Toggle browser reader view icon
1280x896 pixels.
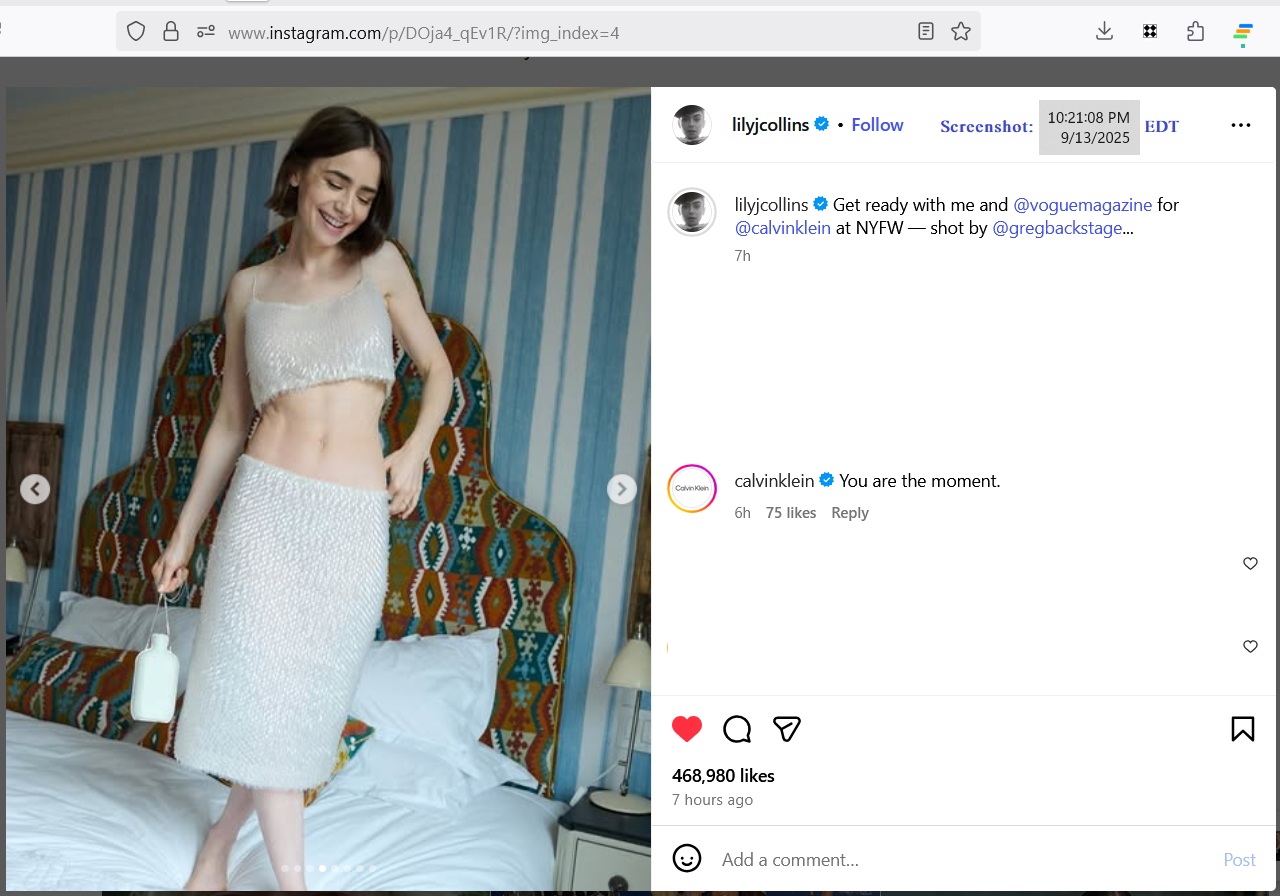(926, 32)
